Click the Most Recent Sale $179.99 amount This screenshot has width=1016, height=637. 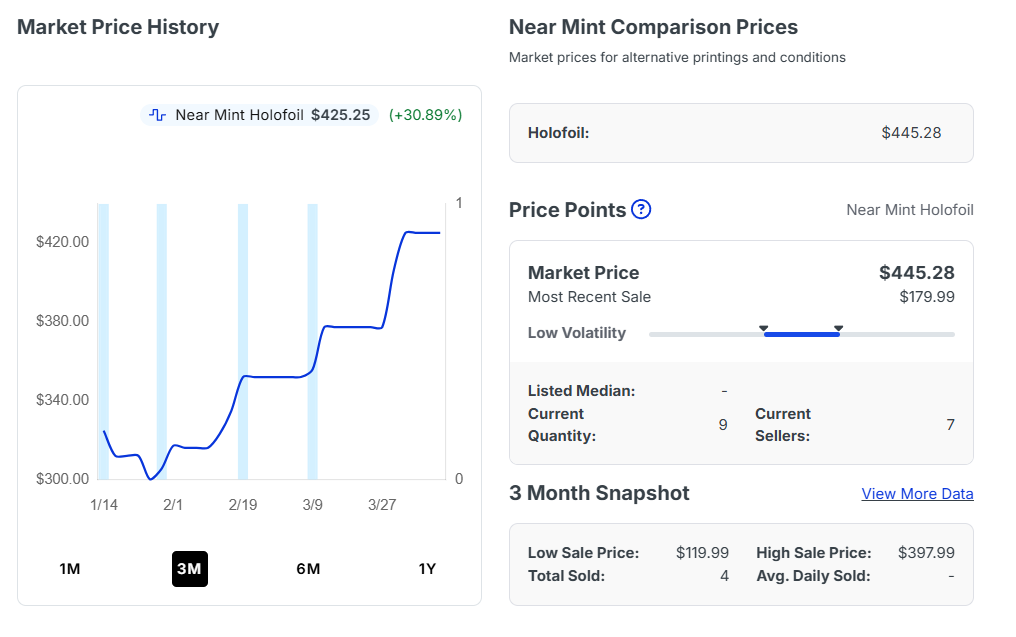[926, 297]
